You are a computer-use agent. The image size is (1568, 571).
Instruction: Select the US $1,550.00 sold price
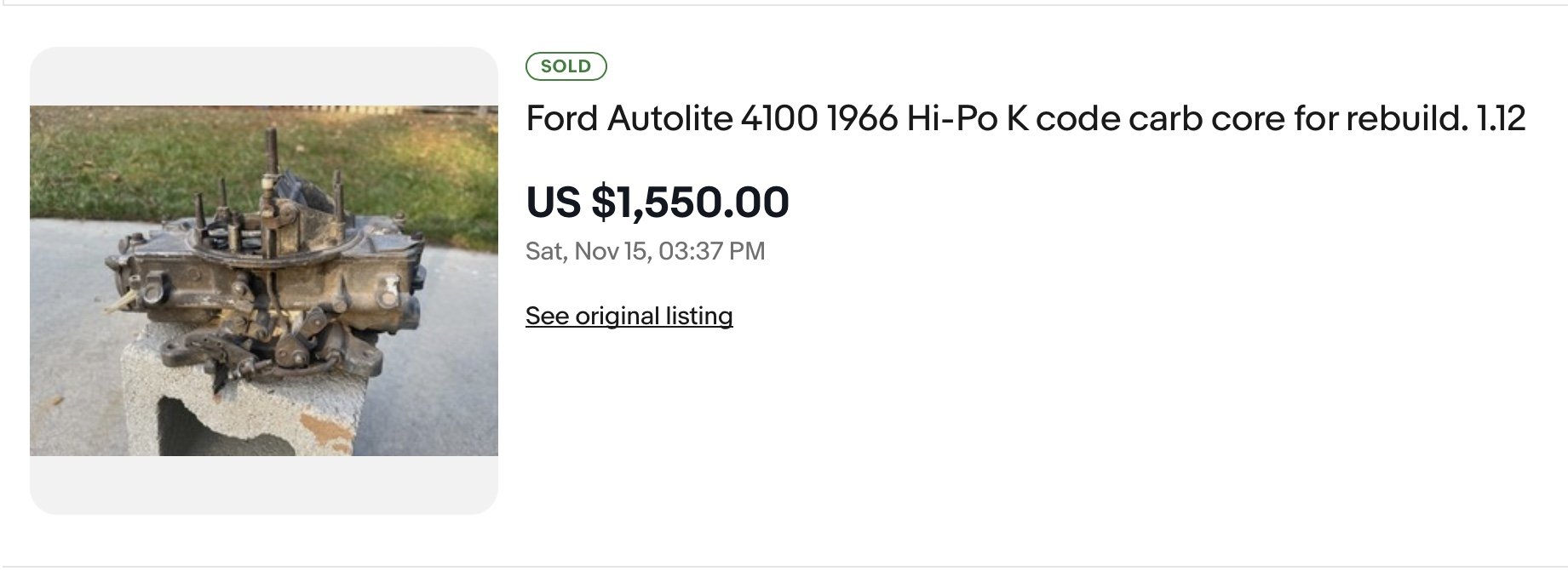tap(658, 203)
